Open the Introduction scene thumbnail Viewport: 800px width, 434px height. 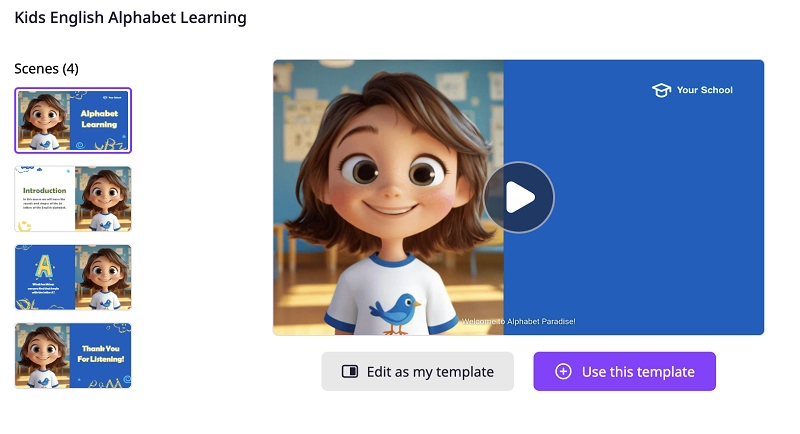[73, 198]
